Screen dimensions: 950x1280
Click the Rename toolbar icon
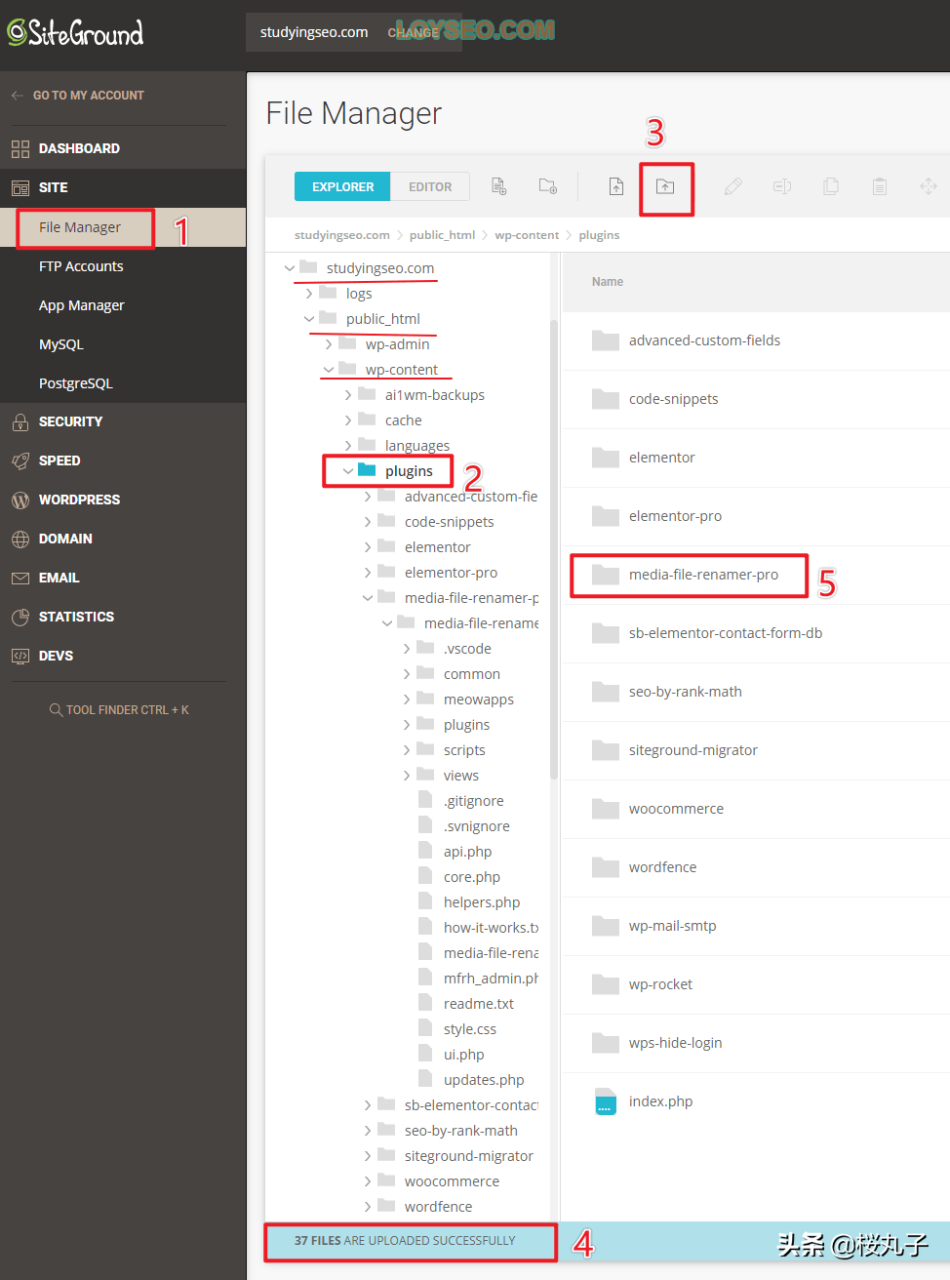[782, 186]
